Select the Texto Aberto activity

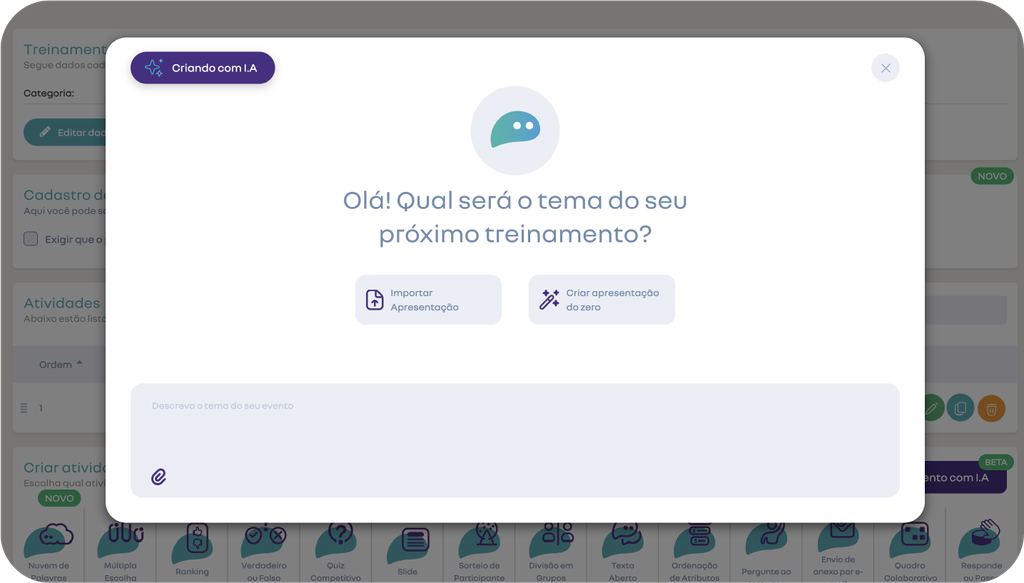pos(623,551)
